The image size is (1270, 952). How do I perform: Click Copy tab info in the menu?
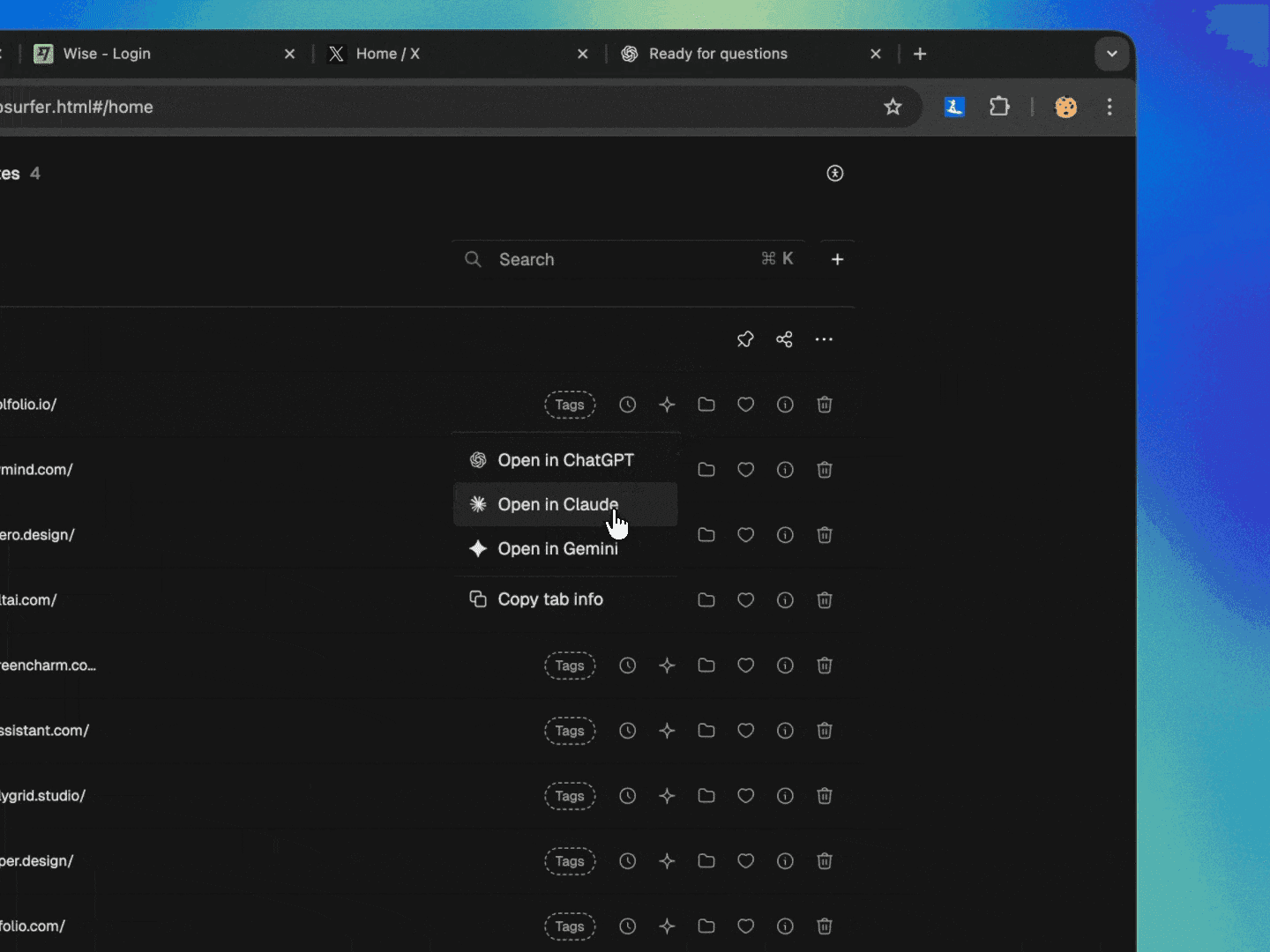[565, 599]
